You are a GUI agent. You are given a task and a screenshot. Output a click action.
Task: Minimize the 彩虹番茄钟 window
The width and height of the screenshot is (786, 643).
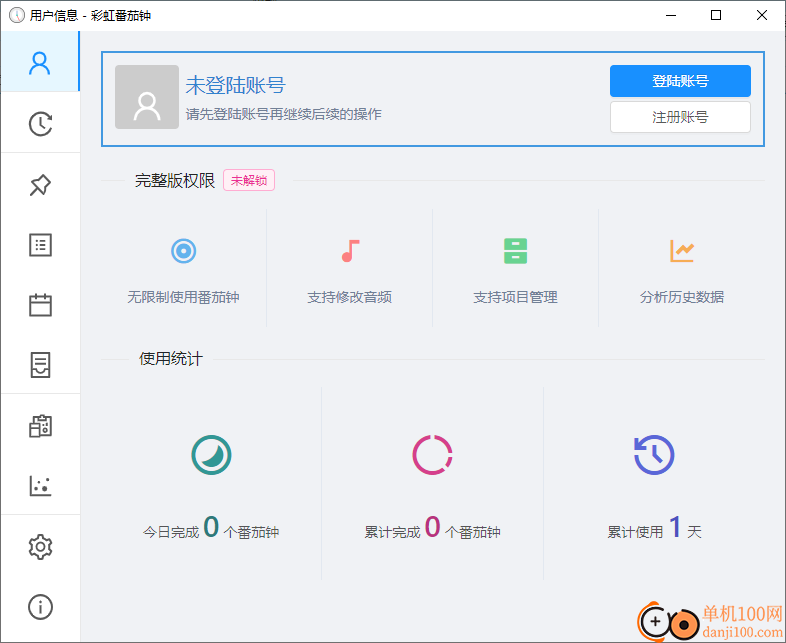(671, 16)
